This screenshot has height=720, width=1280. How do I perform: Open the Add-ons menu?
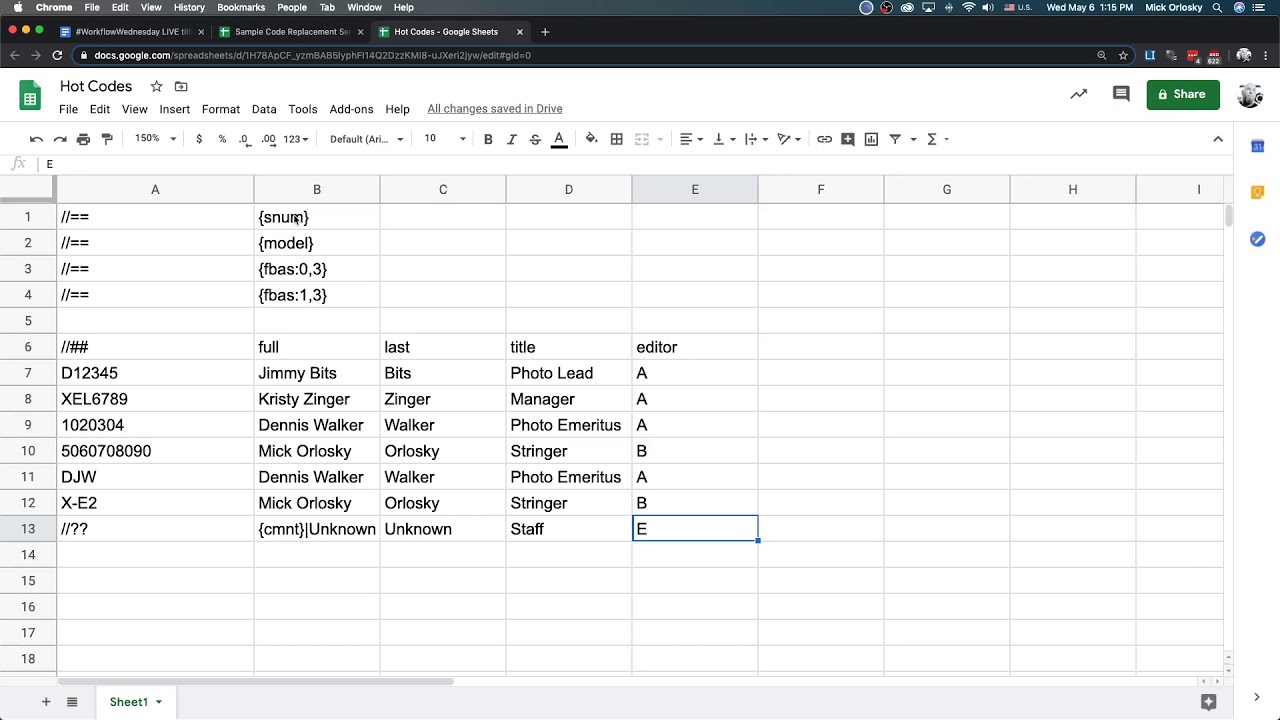pyautogui.click(x=351, y=109)
